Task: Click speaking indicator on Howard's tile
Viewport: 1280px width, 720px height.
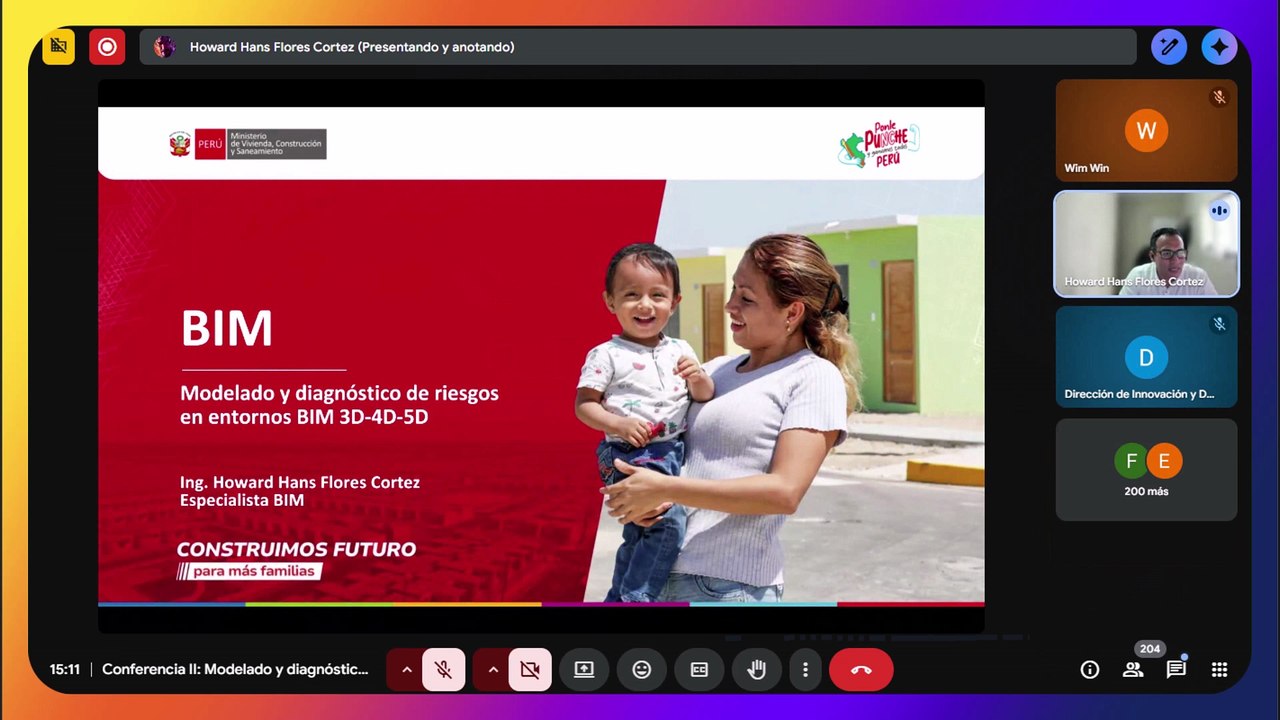Action: pos(1219,210)
